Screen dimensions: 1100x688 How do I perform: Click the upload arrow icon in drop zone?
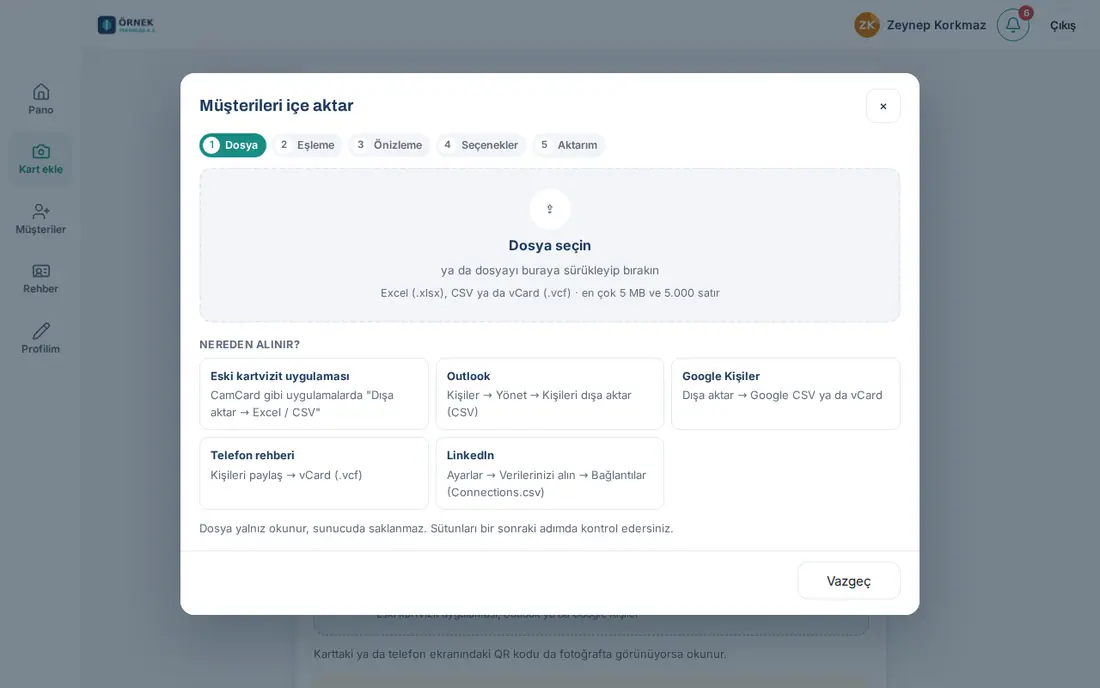549,209
